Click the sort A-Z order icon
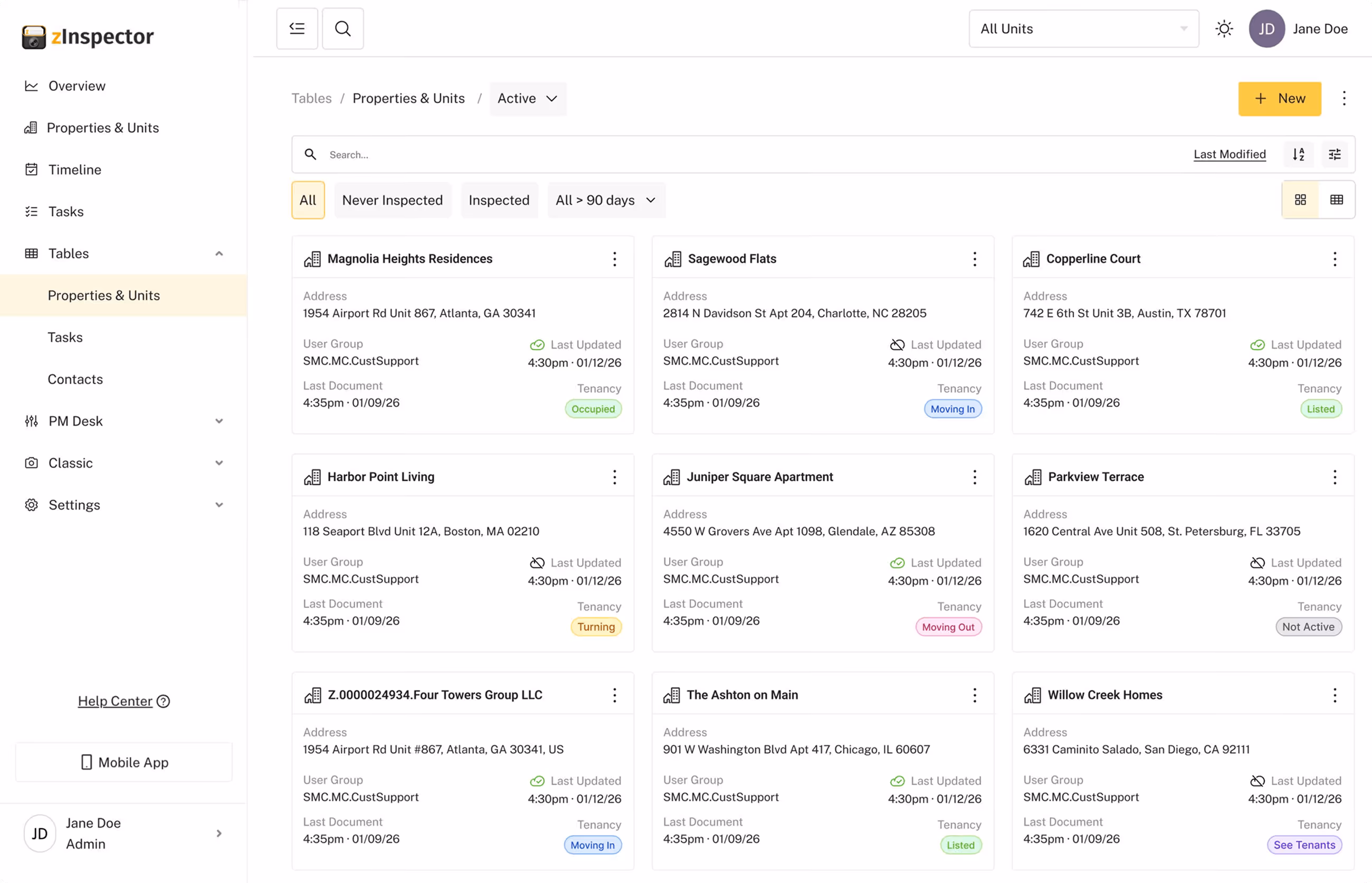 pos(1298,154)
